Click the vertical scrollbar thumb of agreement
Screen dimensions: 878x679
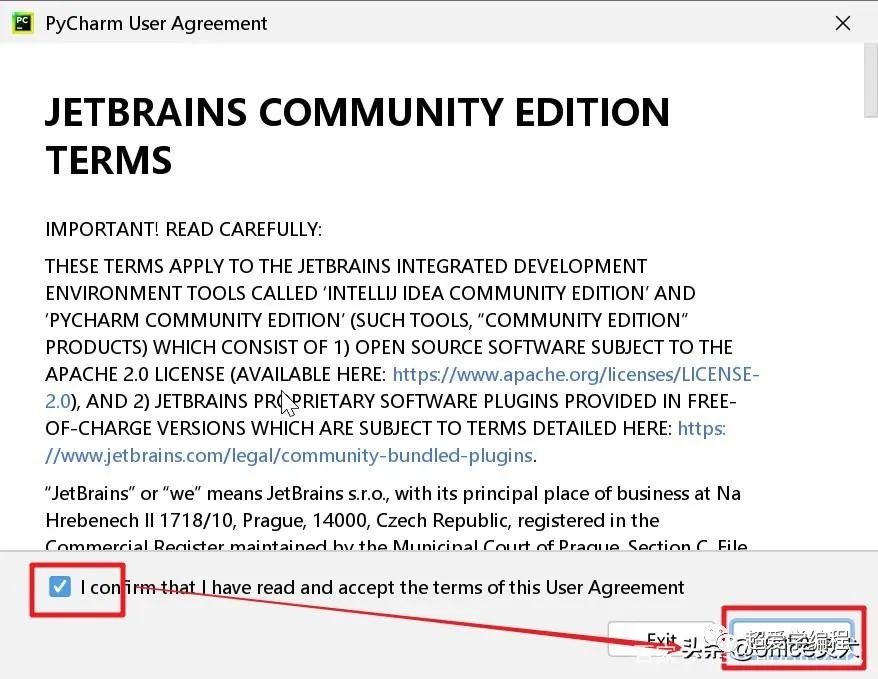[871, 79]
